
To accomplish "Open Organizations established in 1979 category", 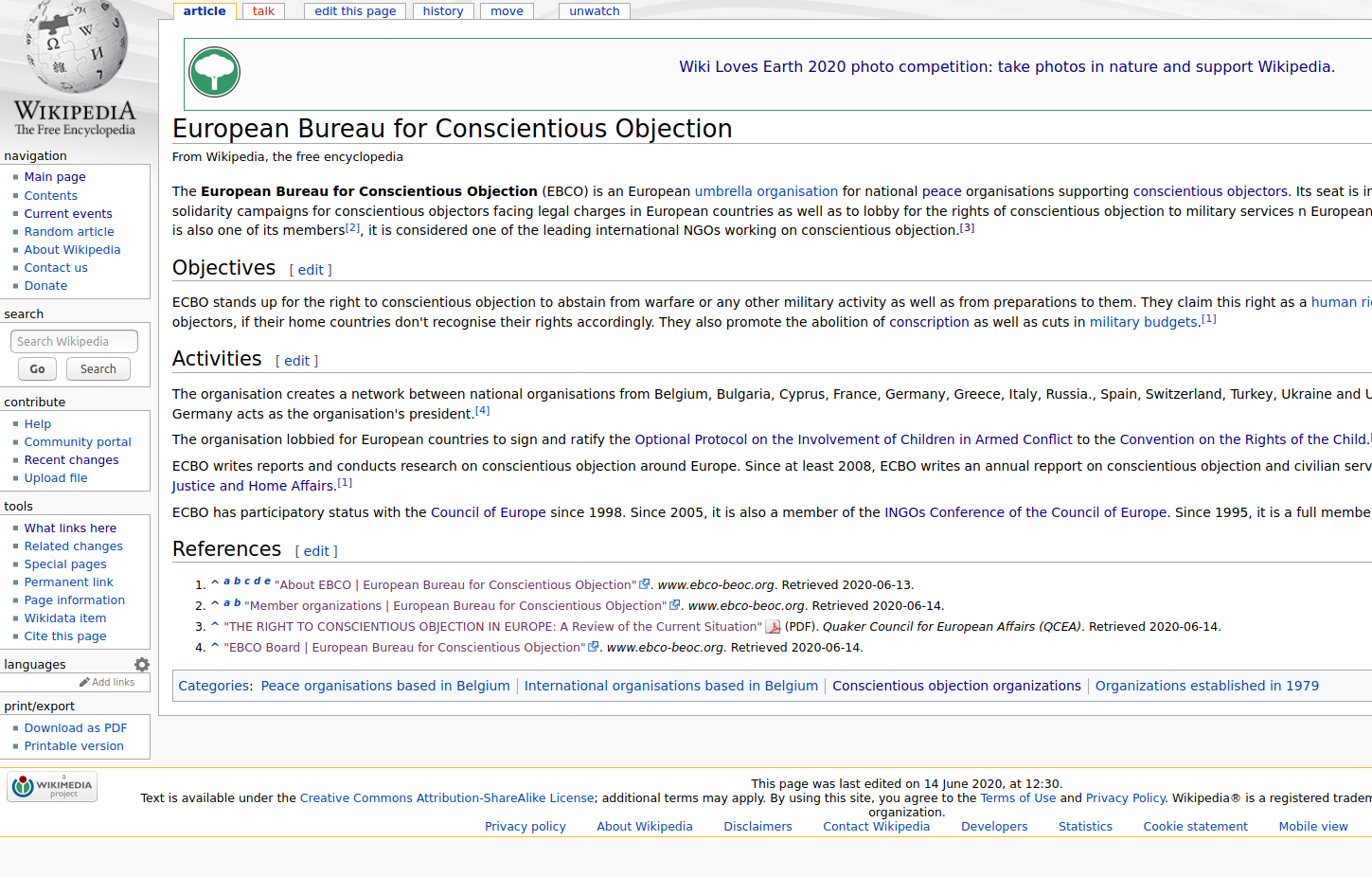I will 1206,686.
